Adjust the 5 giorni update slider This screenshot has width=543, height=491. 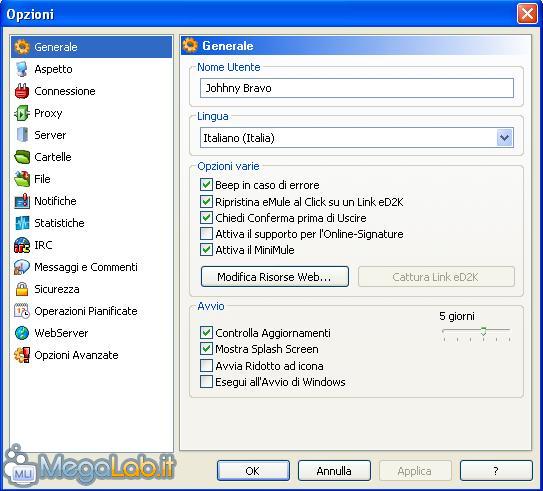(x=483, y=331)
